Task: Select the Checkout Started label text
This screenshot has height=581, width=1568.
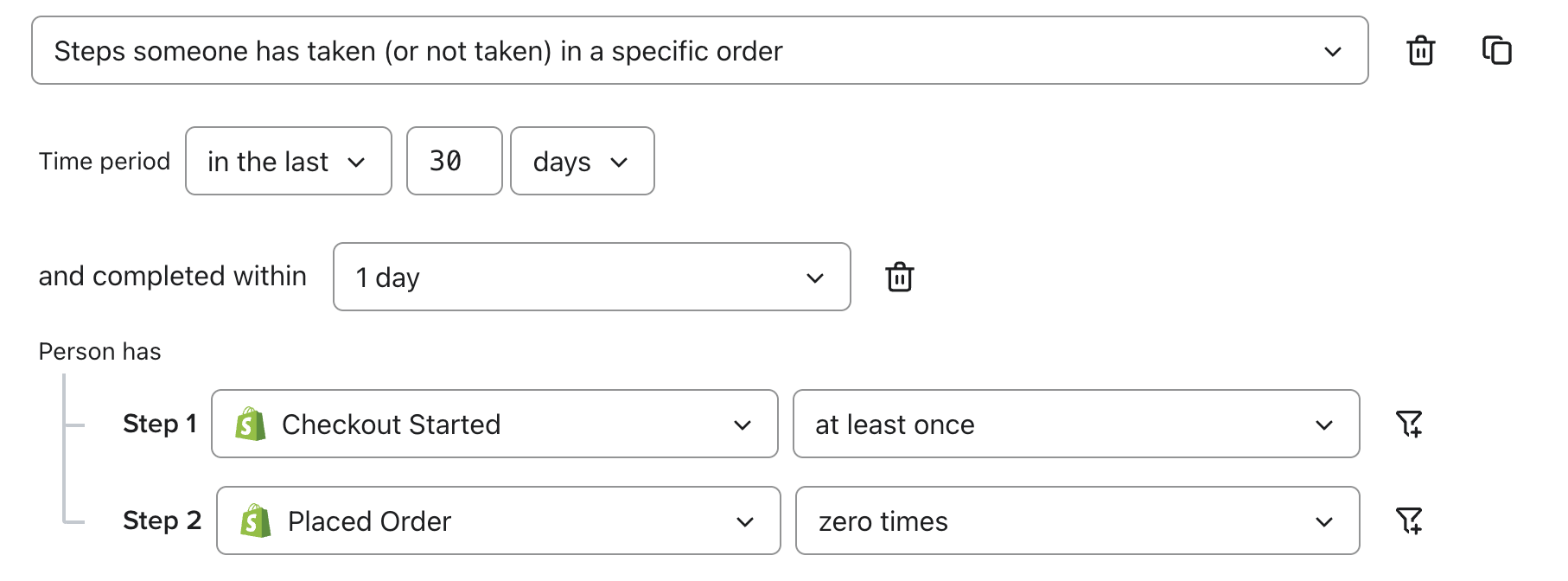Action: (x=392, y=424)
